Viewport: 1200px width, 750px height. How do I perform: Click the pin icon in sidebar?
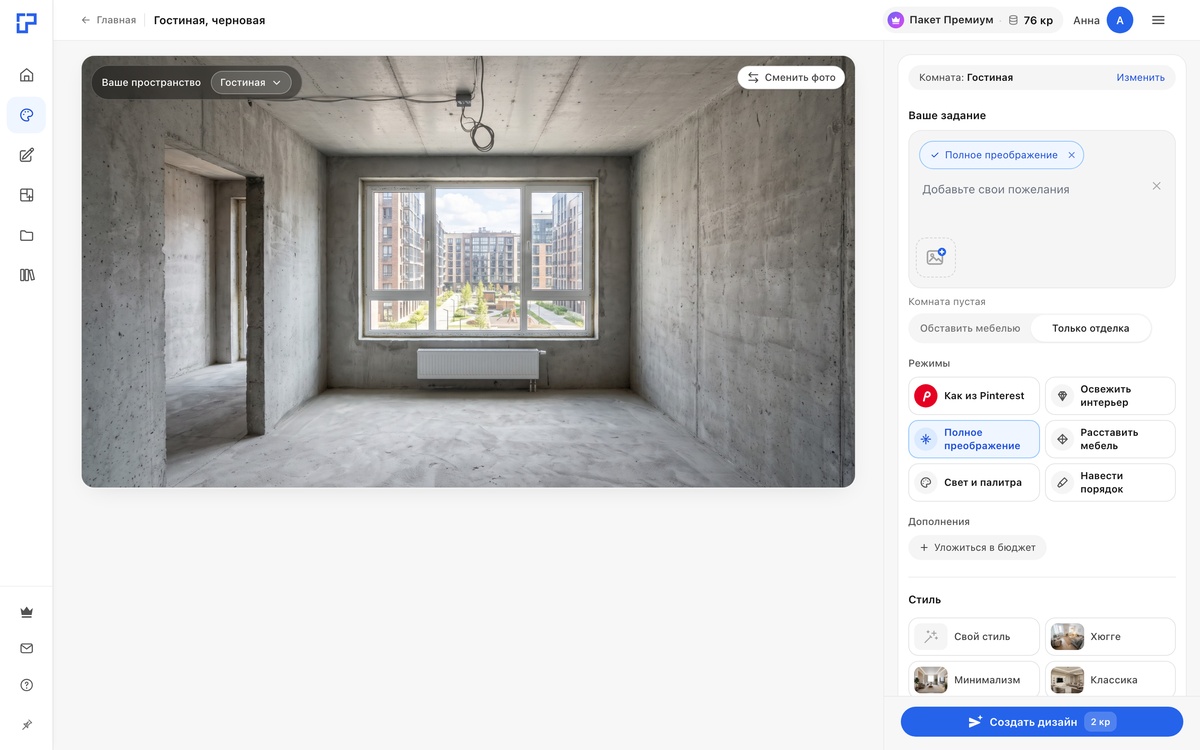[26, 724]
